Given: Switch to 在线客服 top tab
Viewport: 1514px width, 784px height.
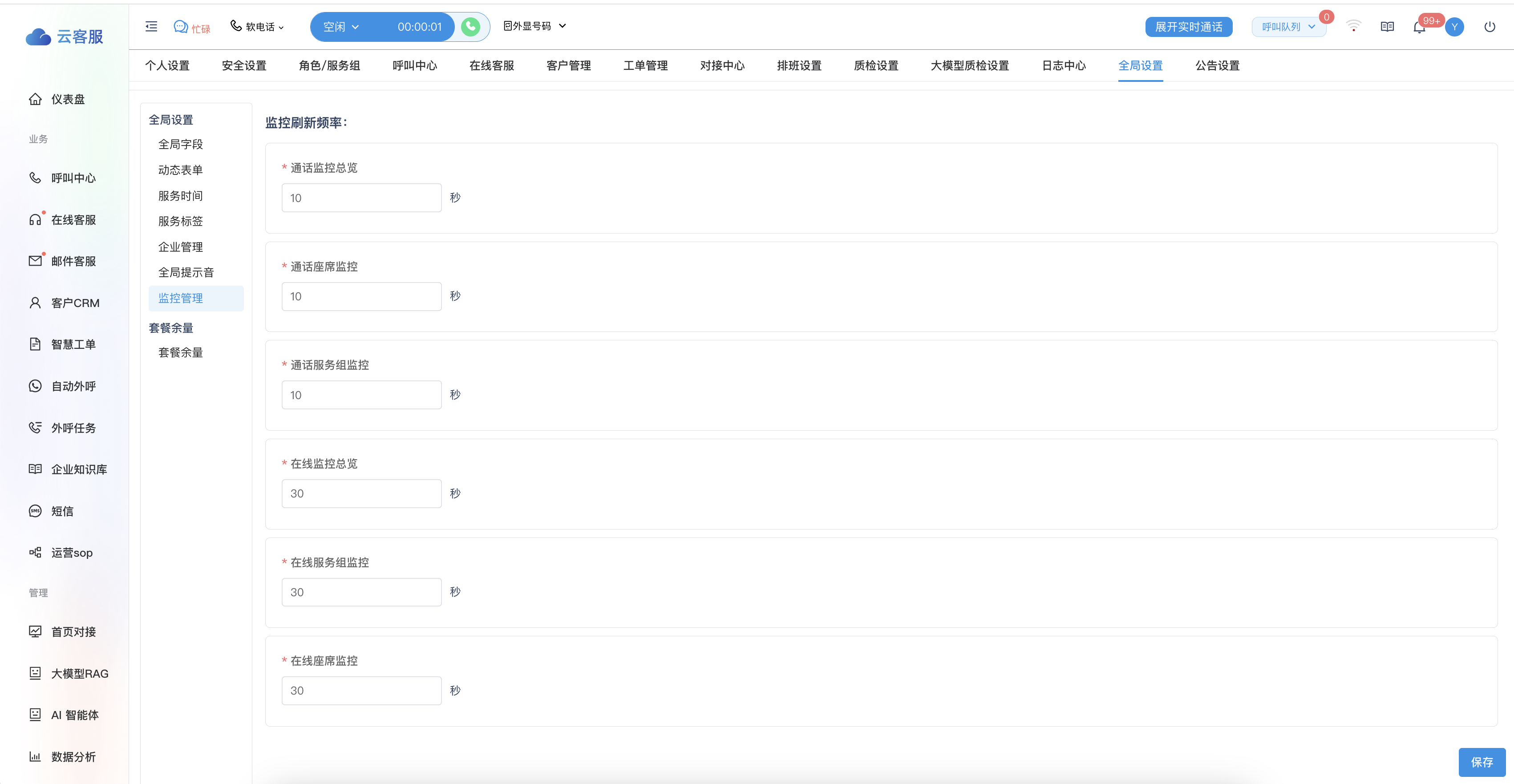Looking at the screenshot, I should [492, 65].
